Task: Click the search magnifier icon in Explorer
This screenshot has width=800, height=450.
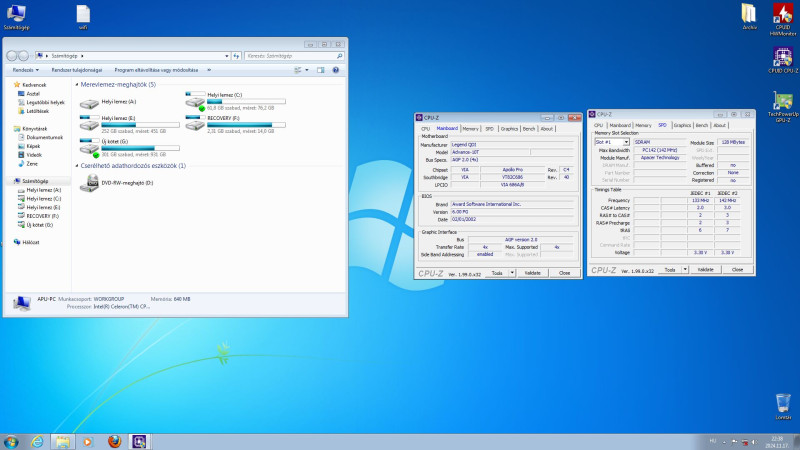Action: click(x=339, y=56)
